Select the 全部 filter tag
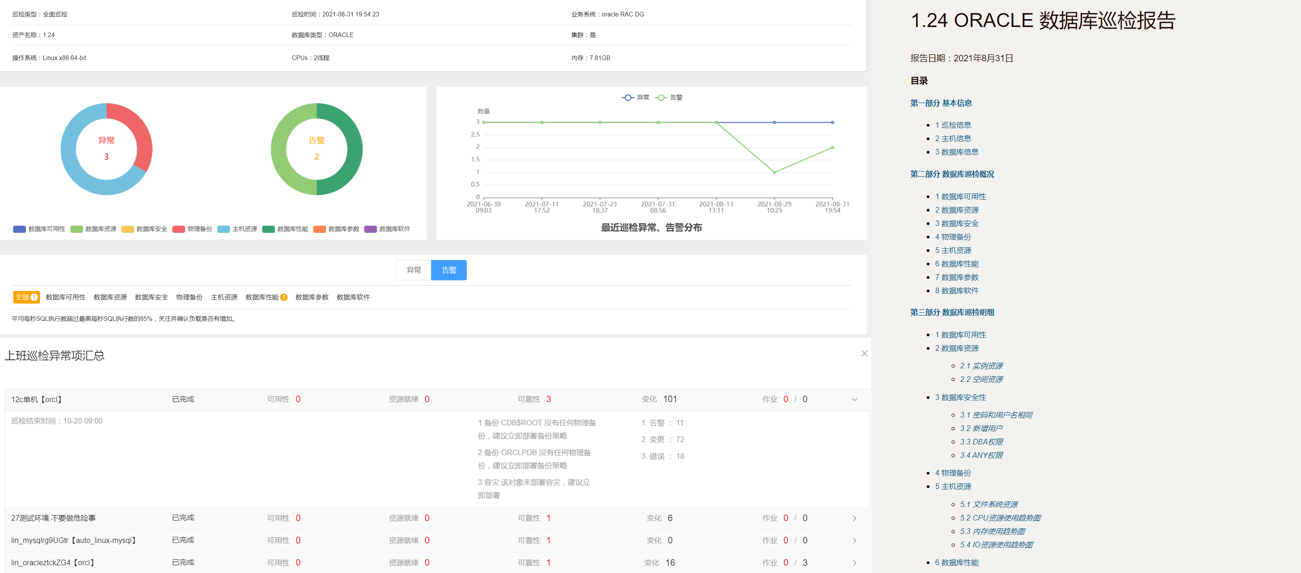 (26, 297)
